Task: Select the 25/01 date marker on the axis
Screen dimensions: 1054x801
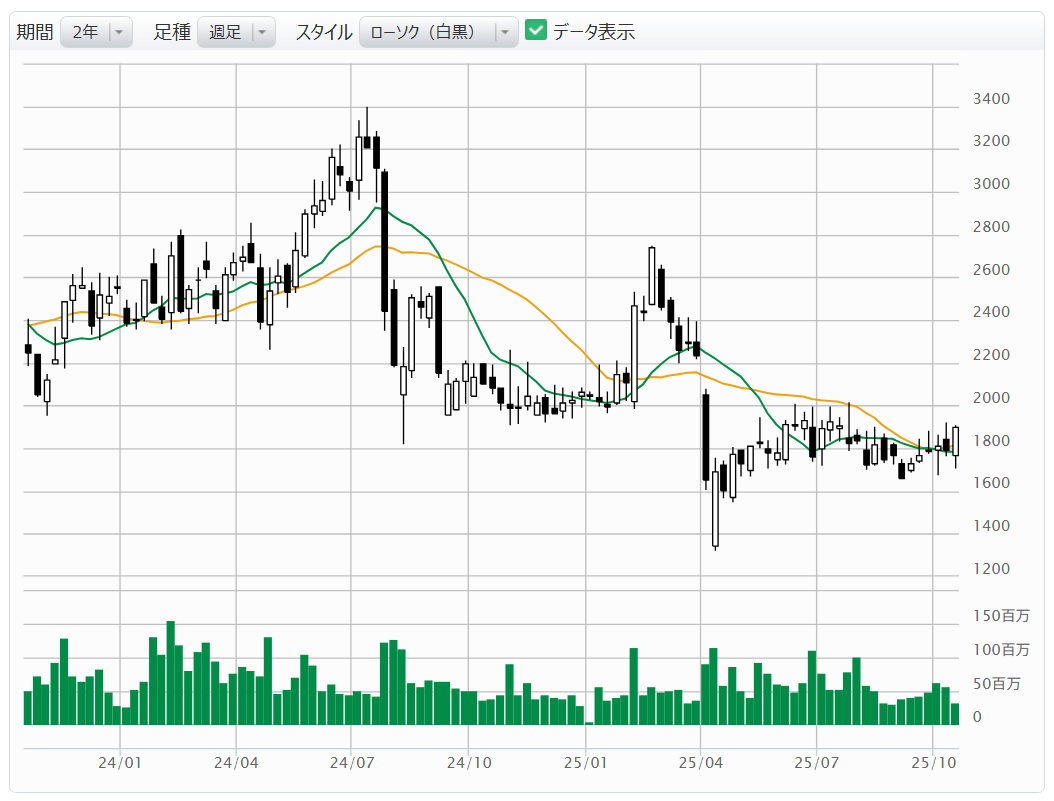Action: click(585, 763)
